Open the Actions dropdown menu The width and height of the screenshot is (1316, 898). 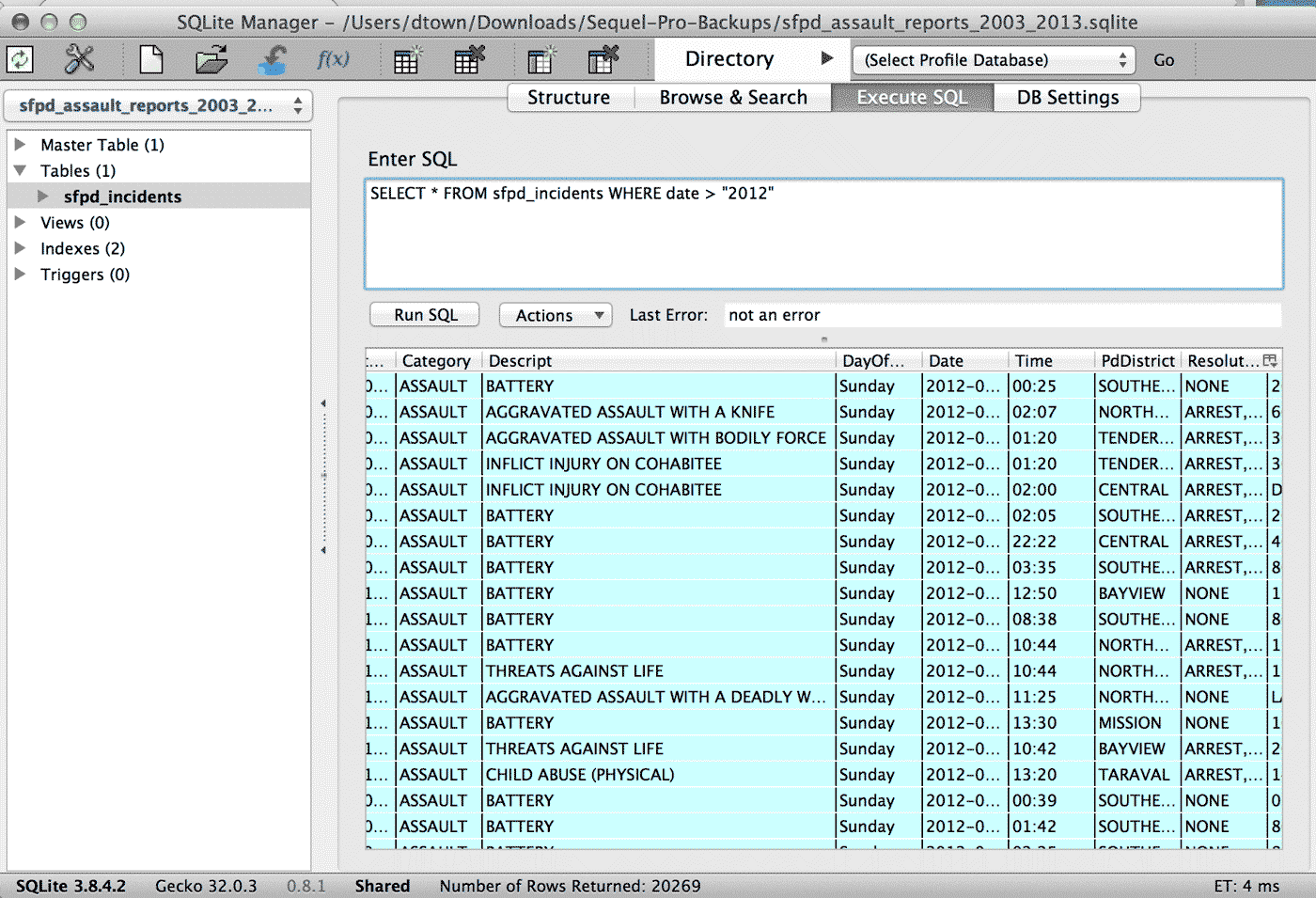point(556,315)
